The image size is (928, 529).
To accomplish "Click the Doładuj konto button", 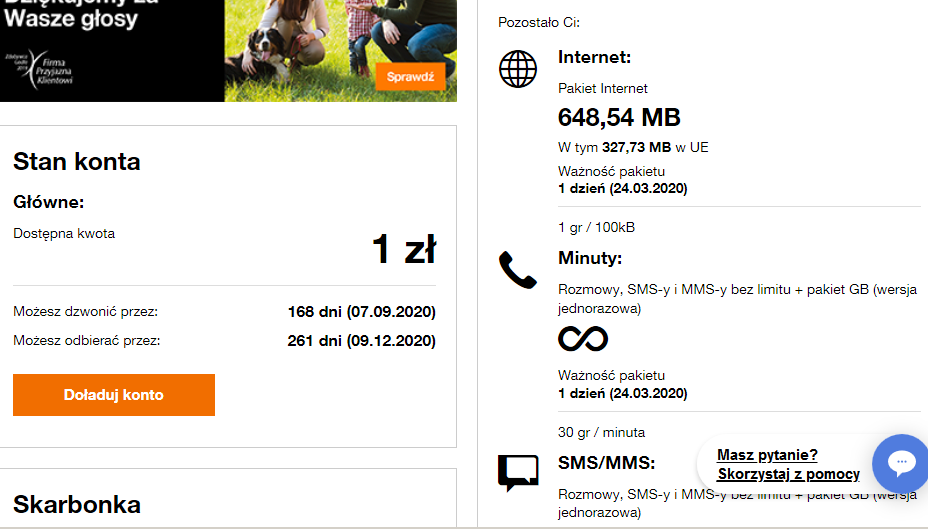I will click(x=114, y=395).
